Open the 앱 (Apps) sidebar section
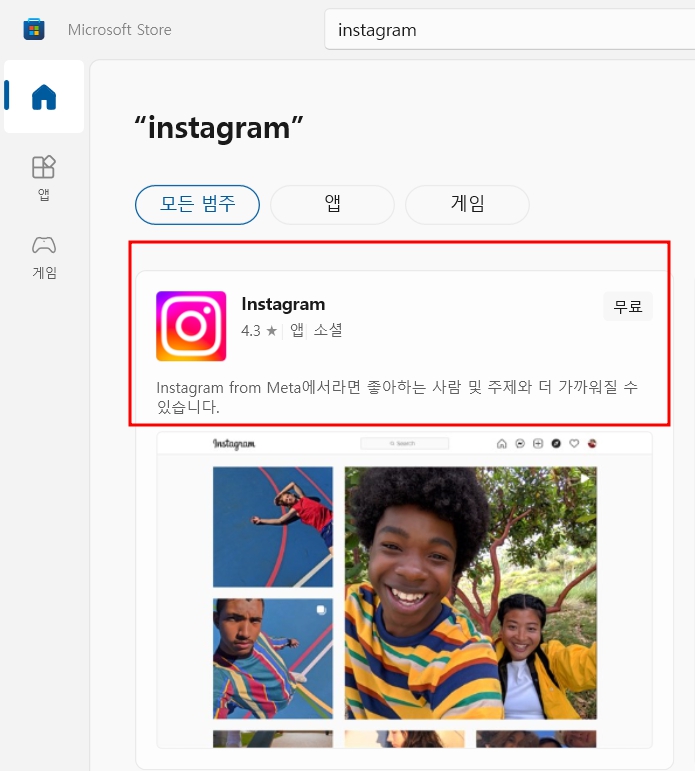Screen dimensions: 695x771 pos(44,178)
